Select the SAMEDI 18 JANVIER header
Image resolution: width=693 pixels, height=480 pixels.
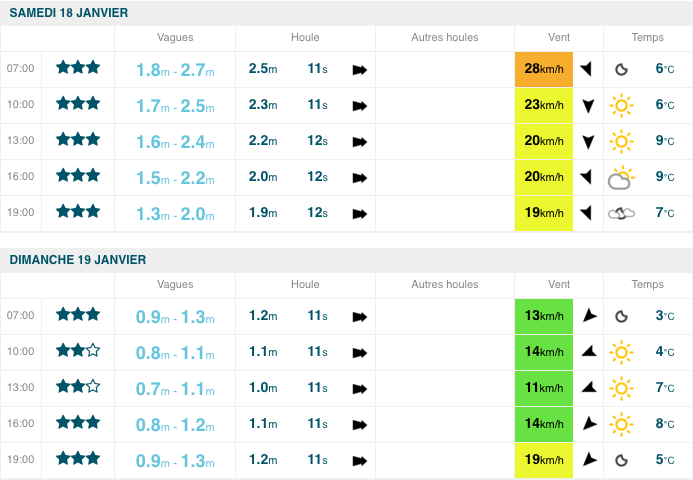pyautogui.click(x=69, y=12)
